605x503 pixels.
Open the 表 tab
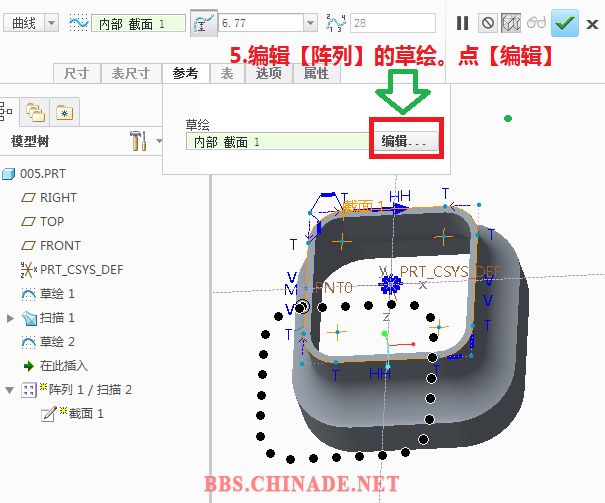227,73
